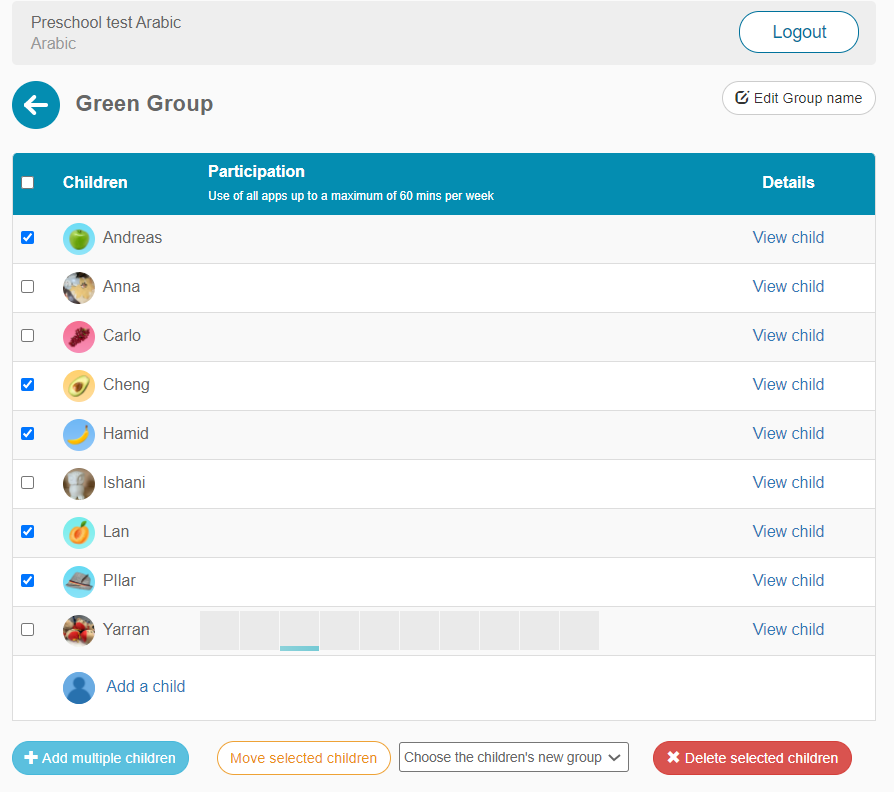894x792 pixels.
Task: Click Andreas's green apple avatar
Action: click(79, 238)
